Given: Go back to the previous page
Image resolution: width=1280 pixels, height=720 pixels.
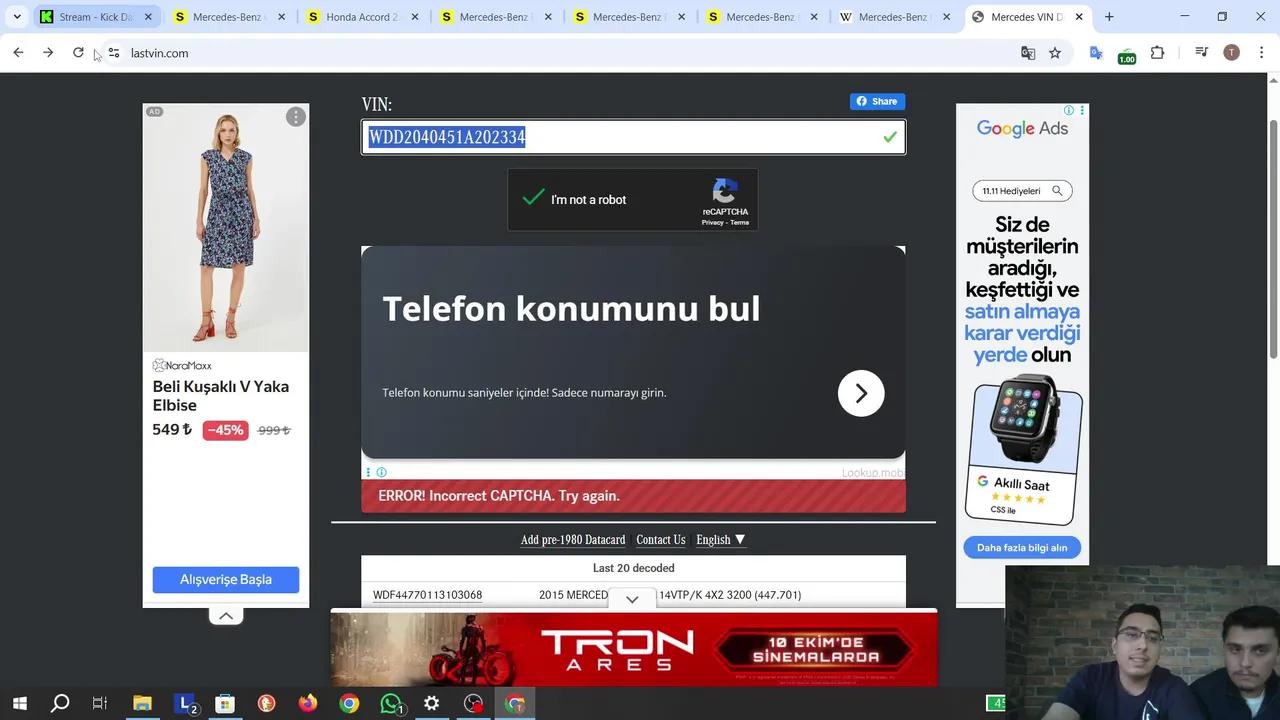Looking at the screenshot, I should (x=18, y=53).
